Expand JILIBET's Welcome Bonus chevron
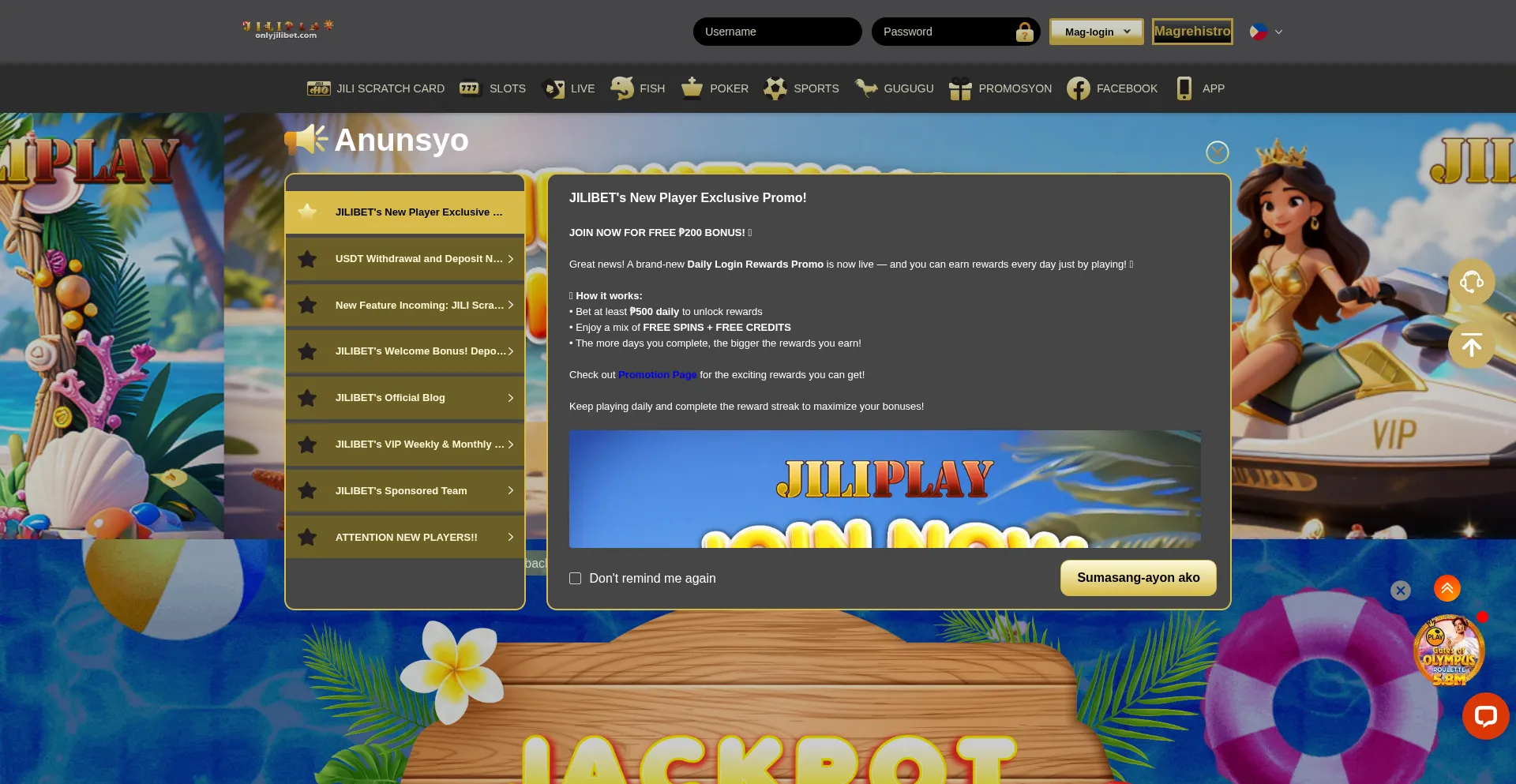Viewport: 1516px width, 784px height. 511,351
